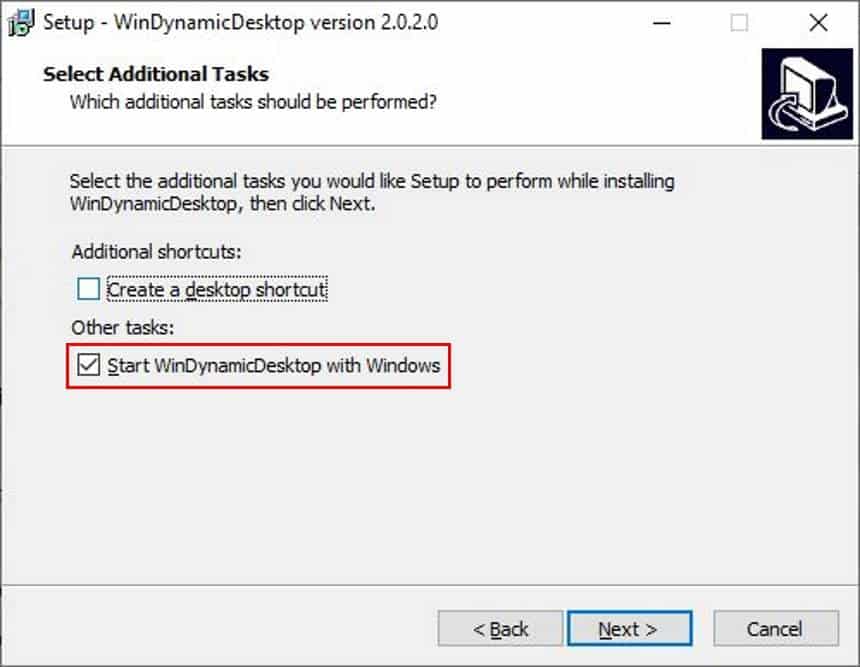860x667 pixels.
Task: Click the 'Start WinDynamicDesktop with Windows' label text
Action: tap(274, 365)
